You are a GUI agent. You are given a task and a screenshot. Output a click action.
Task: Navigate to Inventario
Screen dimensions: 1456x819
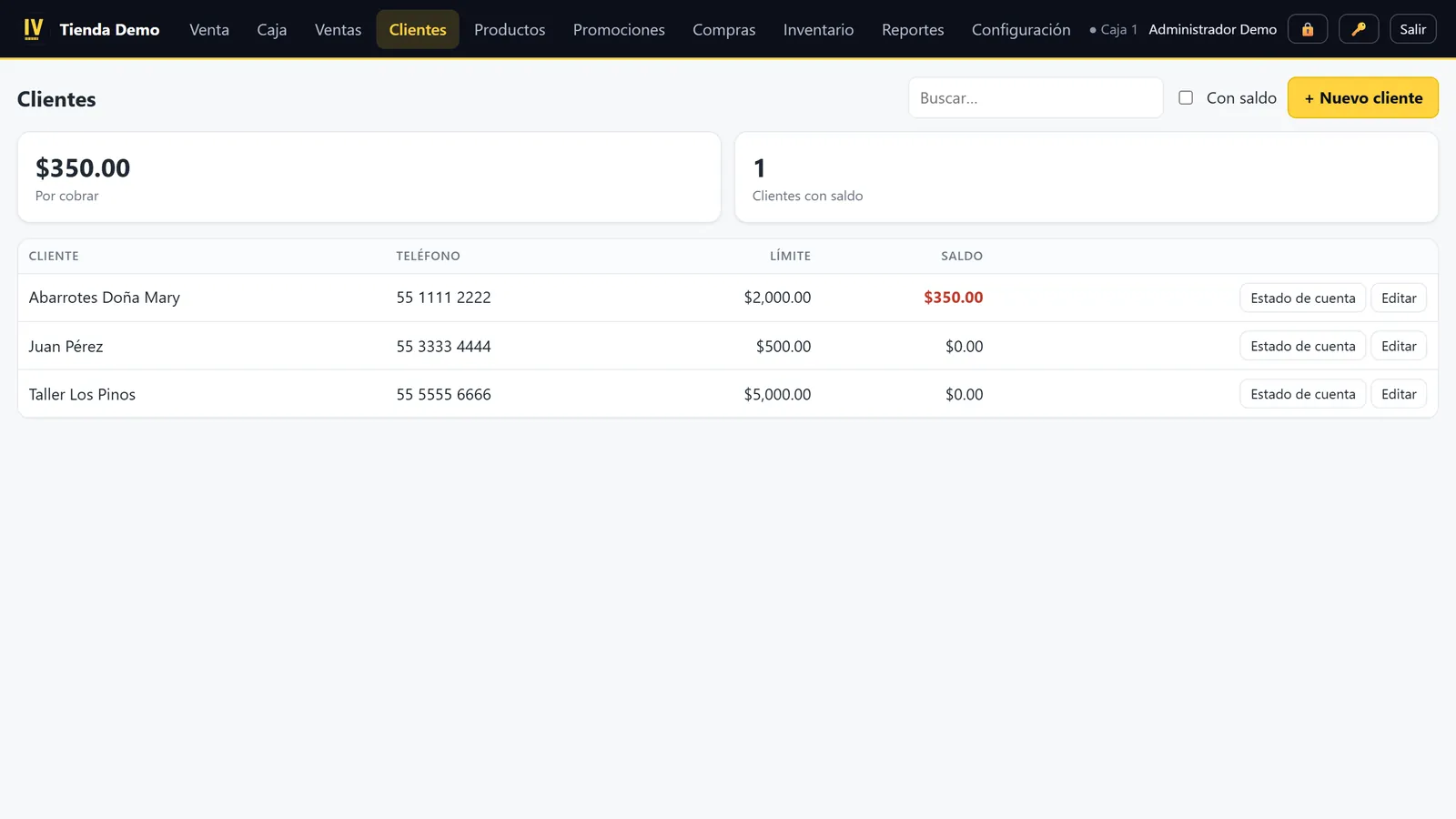819,29
